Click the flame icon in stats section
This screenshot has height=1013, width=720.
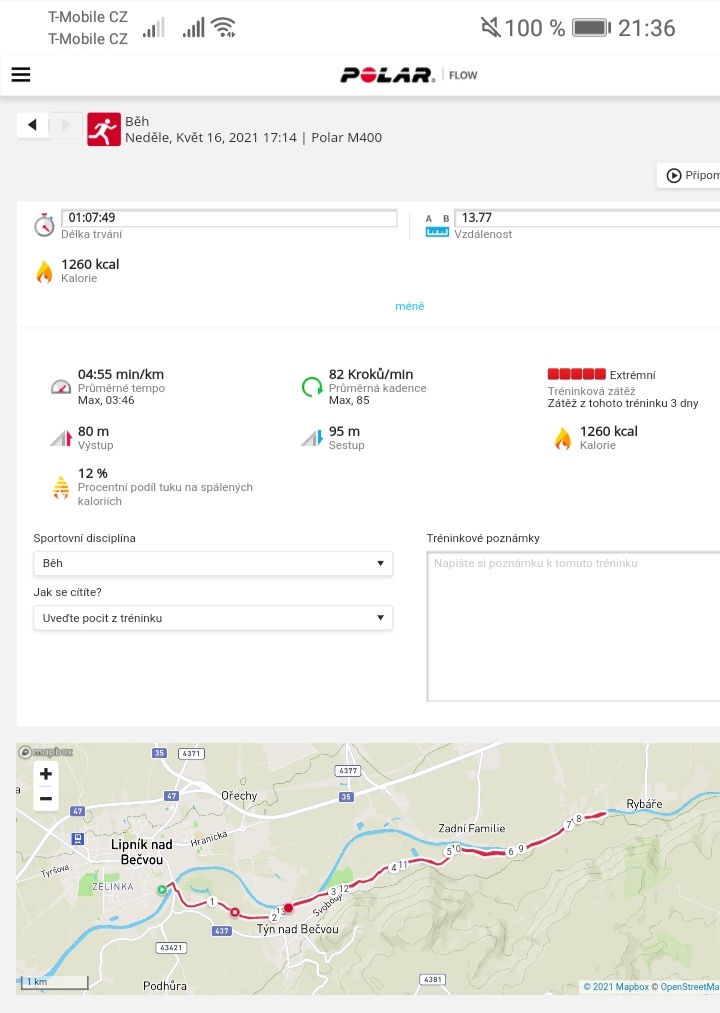tap(563, 439)
